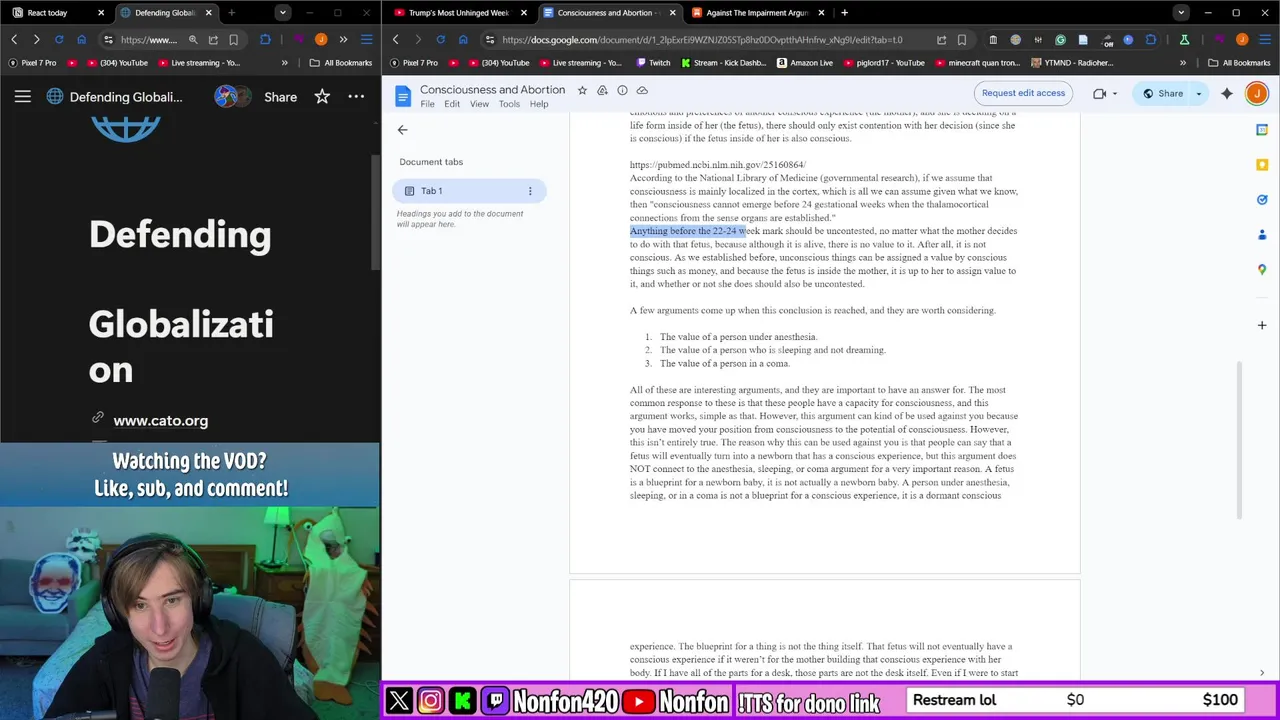Viewport: 1280px width, 720px height.
Task: Open the Tools menu in Docs
Action: (x=509, y=104)
